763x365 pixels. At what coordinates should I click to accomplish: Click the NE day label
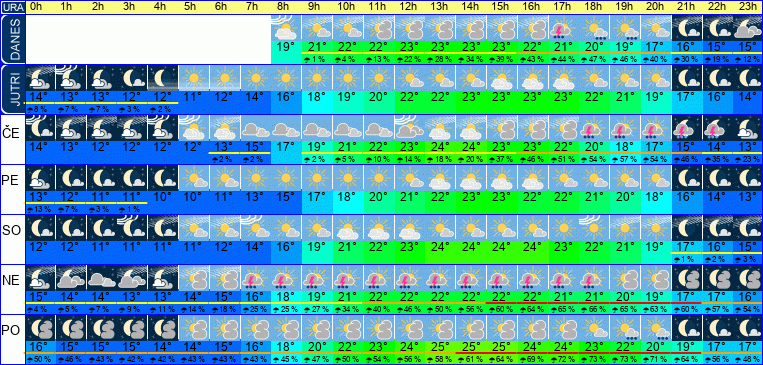click(x=11, y=281)
